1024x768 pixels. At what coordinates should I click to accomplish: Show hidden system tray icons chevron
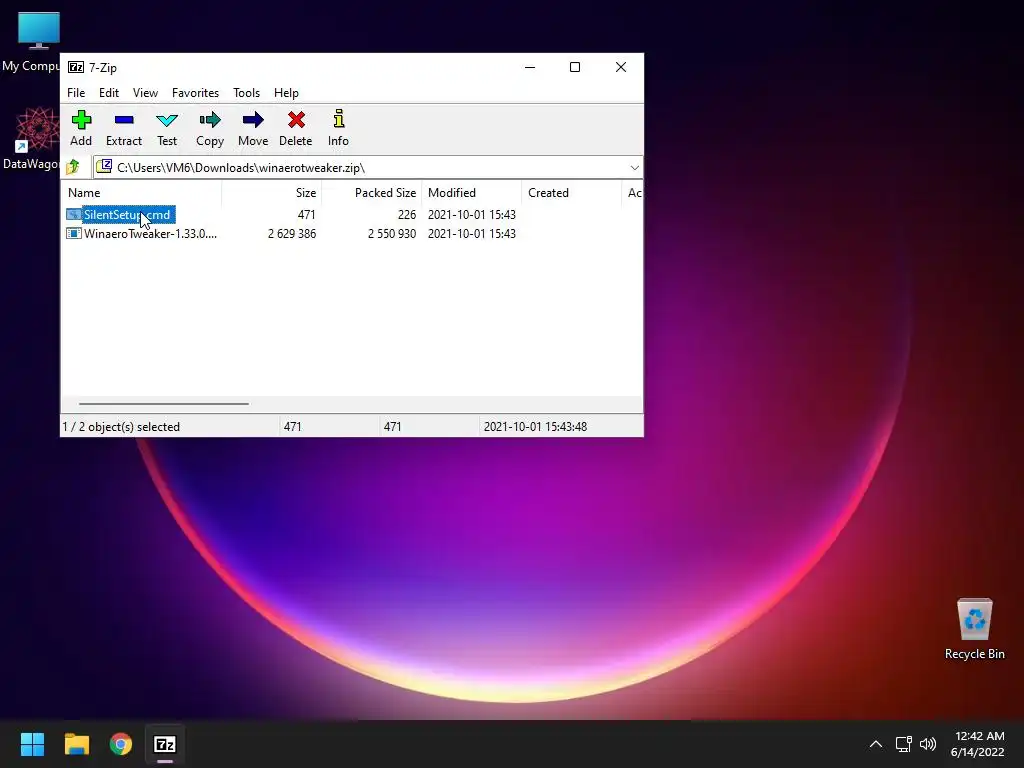click(x=876, y=744)
